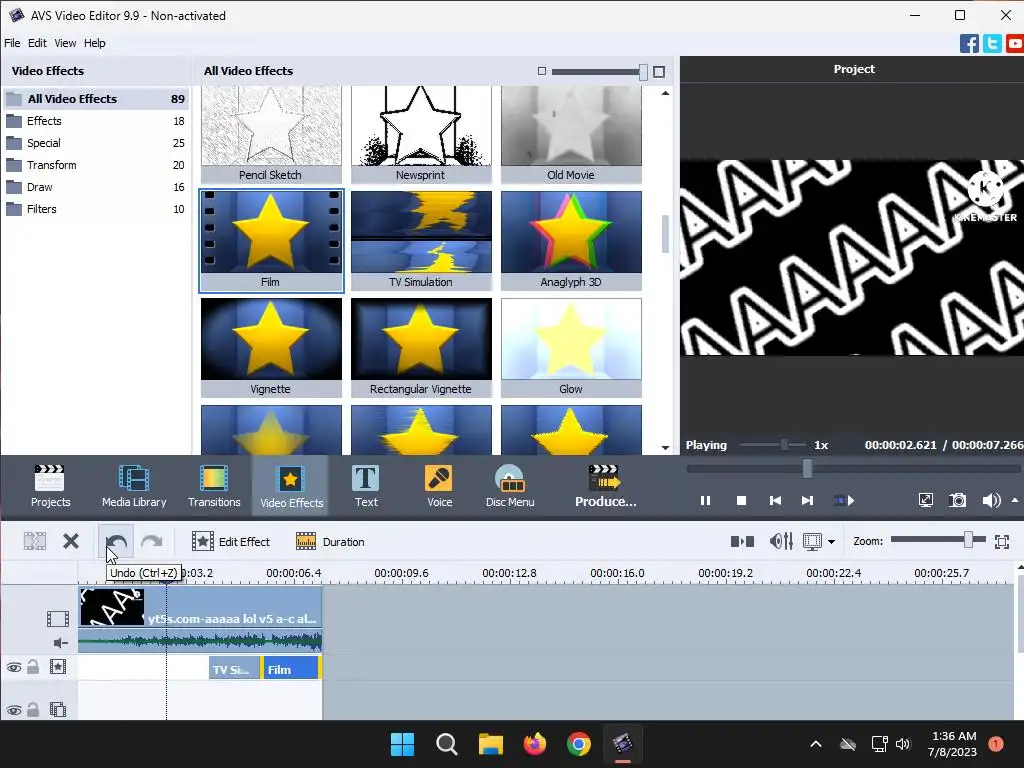
Task: Open the Twitter link icon
Action: (x=992, y=44)
